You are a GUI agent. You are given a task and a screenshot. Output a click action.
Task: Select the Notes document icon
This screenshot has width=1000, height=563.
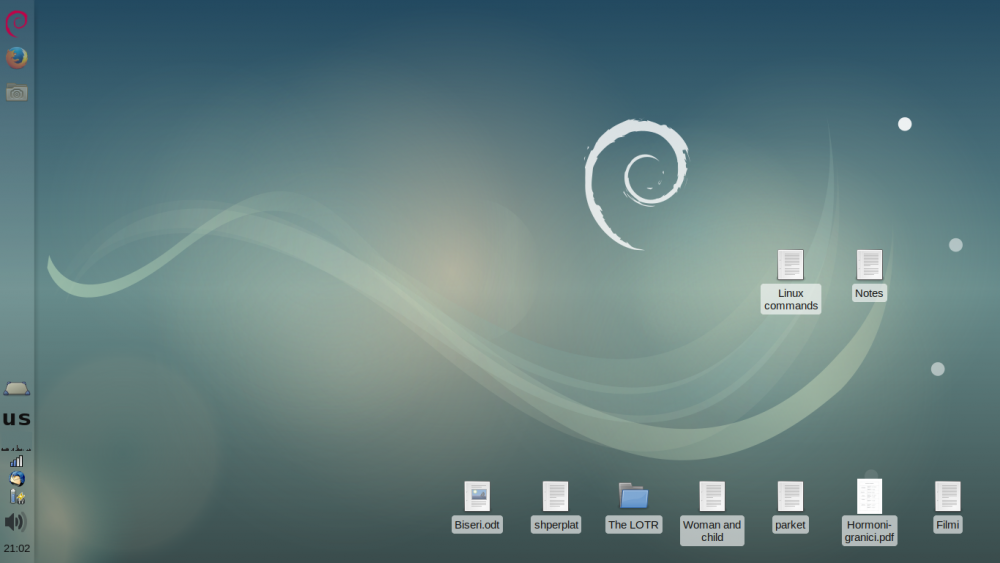tap(869, 265)
